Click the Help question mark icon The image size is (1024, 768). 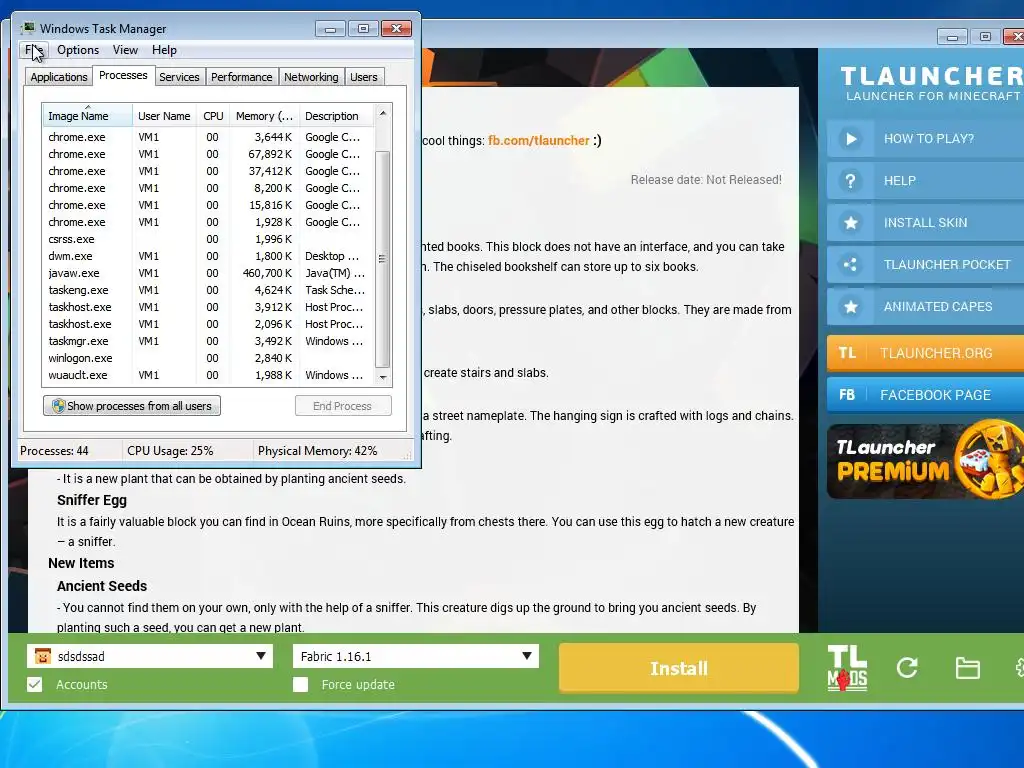(850, 180)
